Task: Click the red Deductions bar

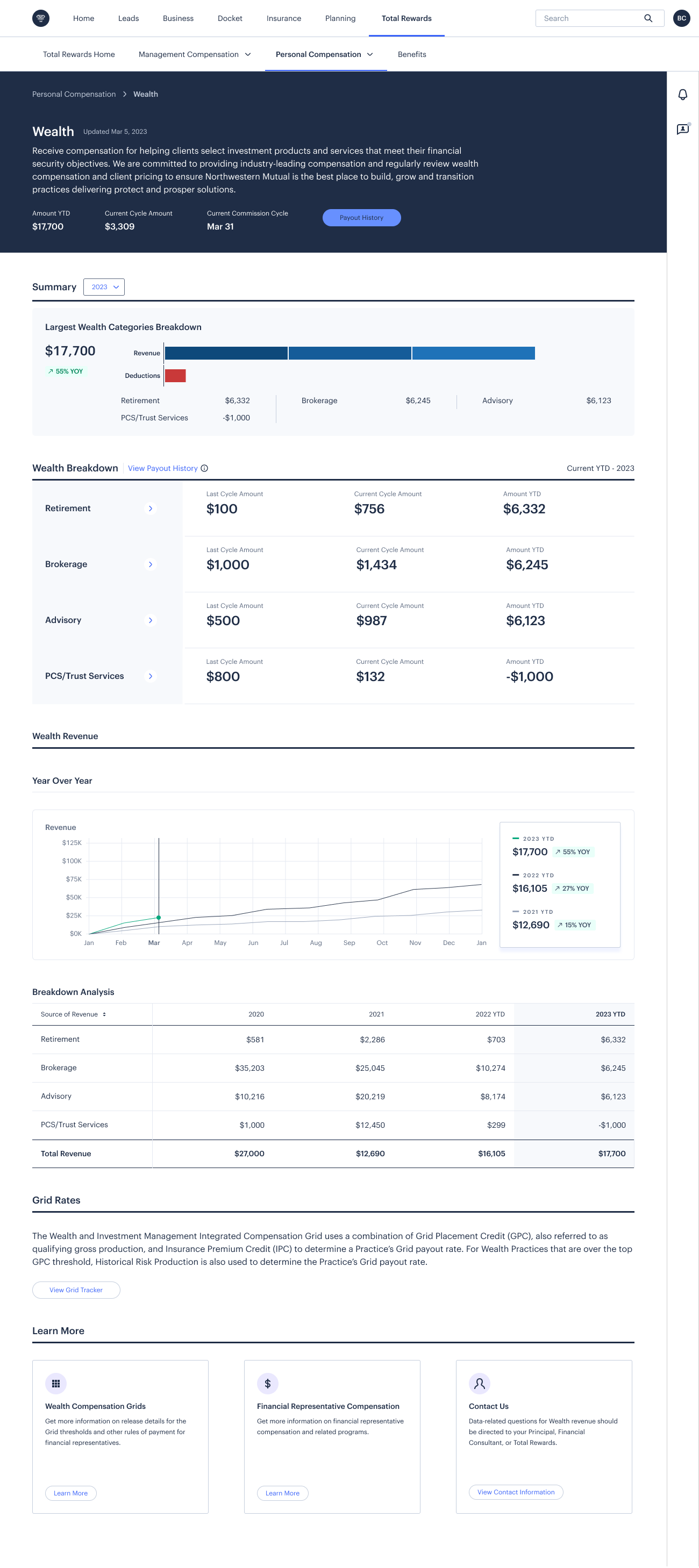Action: click(x=175, y=376)
